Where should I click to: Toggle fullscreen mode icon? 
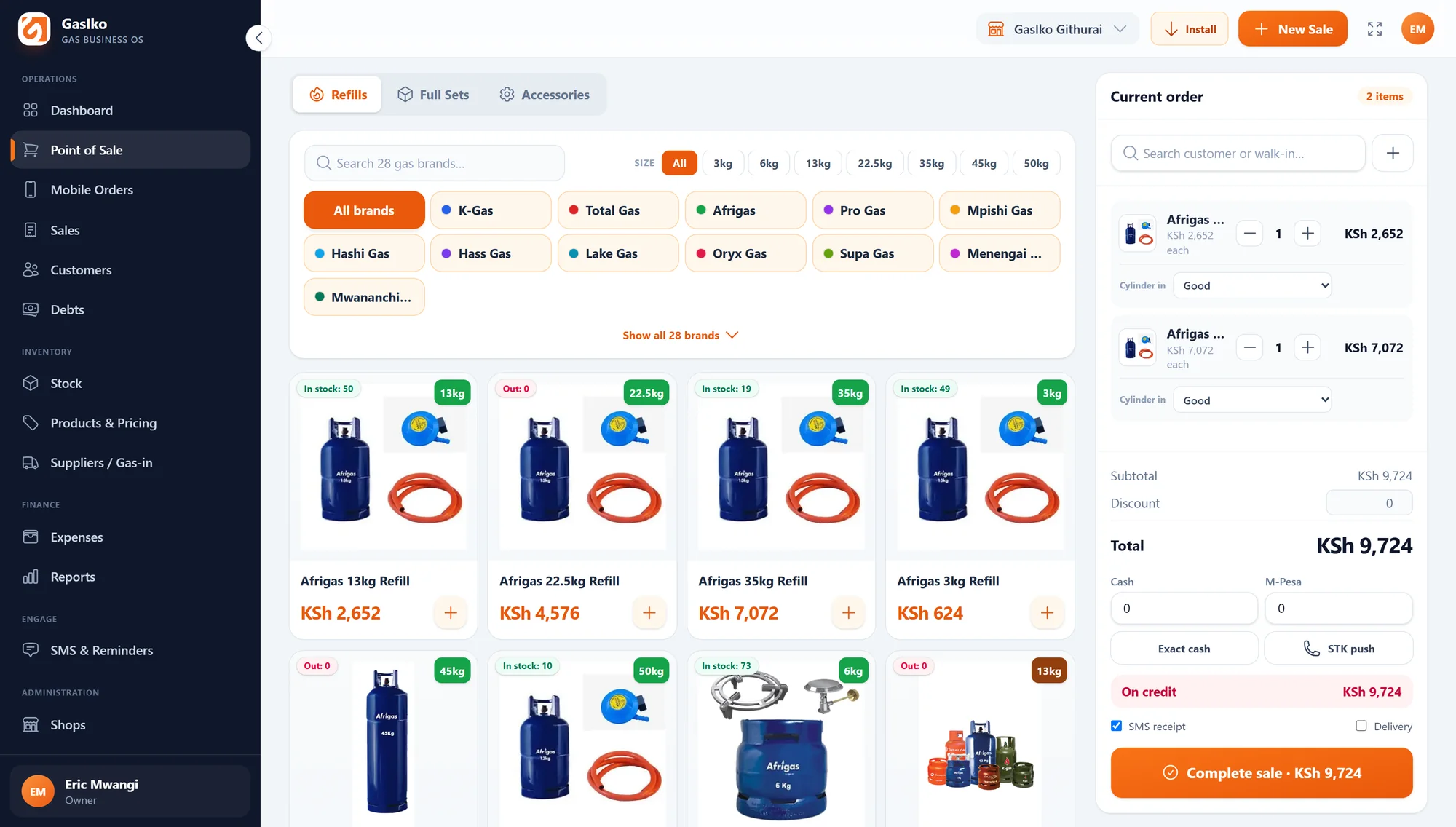pyautogui.click(x=1374, y=29)
